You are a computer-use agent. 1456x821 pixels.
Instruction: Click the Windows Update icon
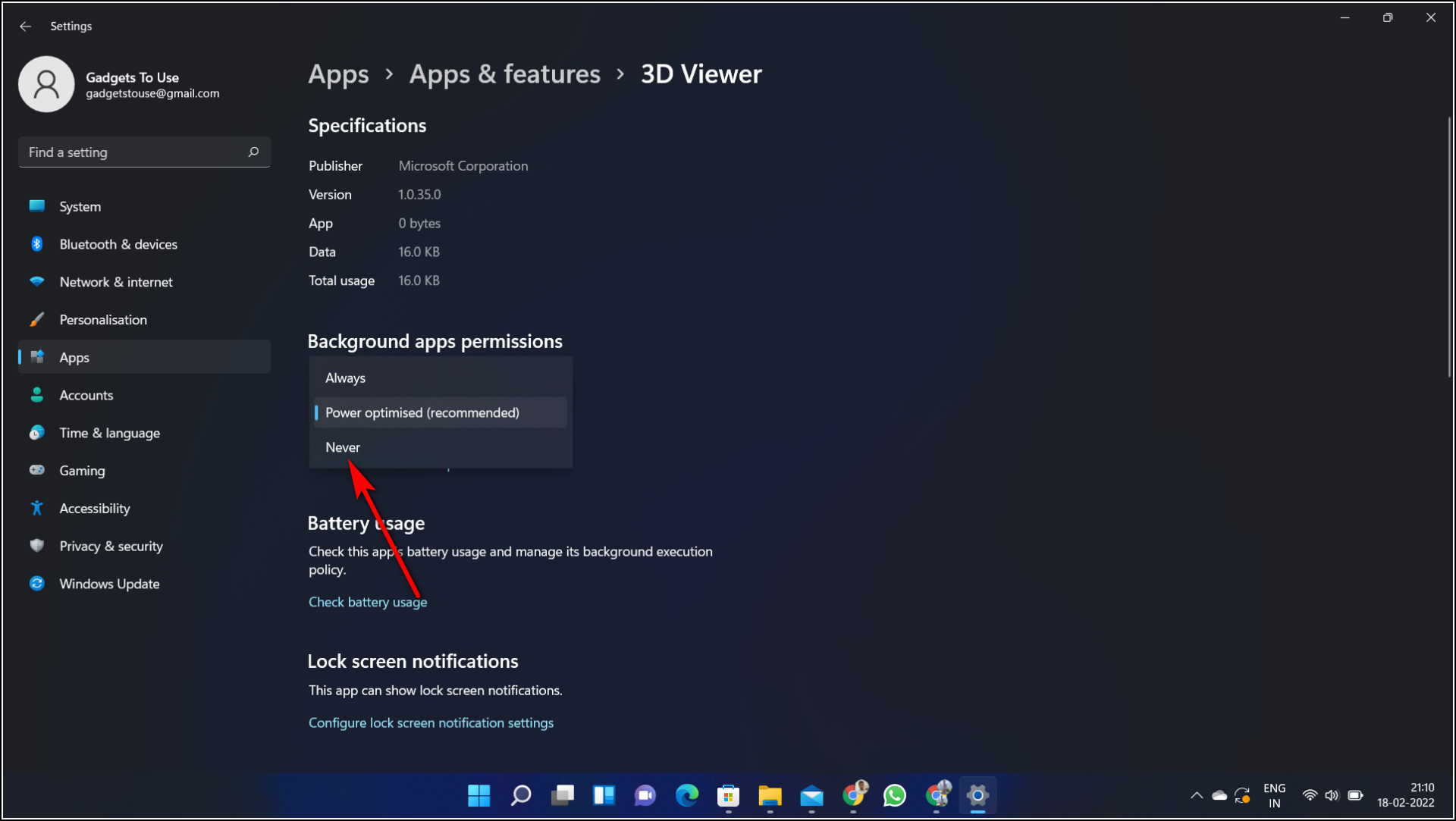[x=36, y=583]
